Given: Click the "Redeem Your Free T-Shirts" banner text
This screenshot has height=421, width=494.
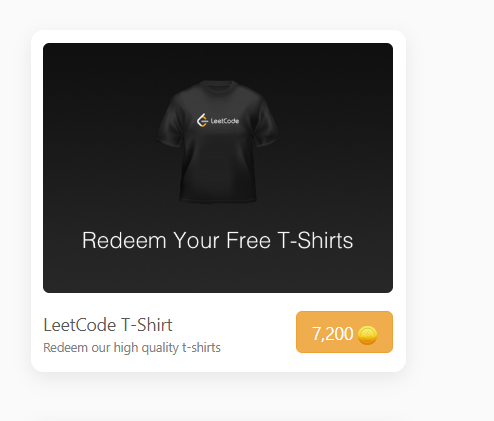Looking at the screenshot, I should coord(218,240).
